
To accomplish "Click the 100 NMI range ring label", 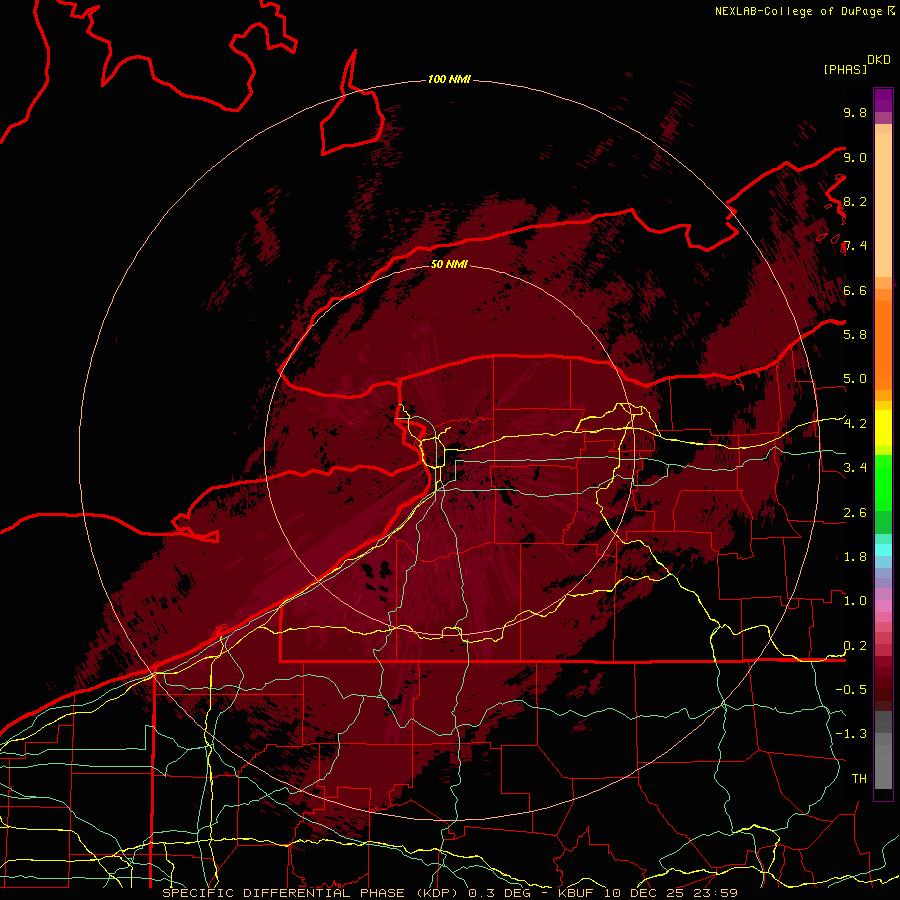I will coord(449,79).
